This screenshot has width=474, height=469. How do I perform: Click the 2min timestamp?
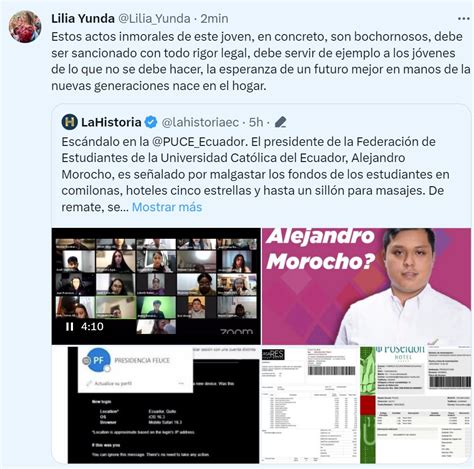[x=214, y=19]
